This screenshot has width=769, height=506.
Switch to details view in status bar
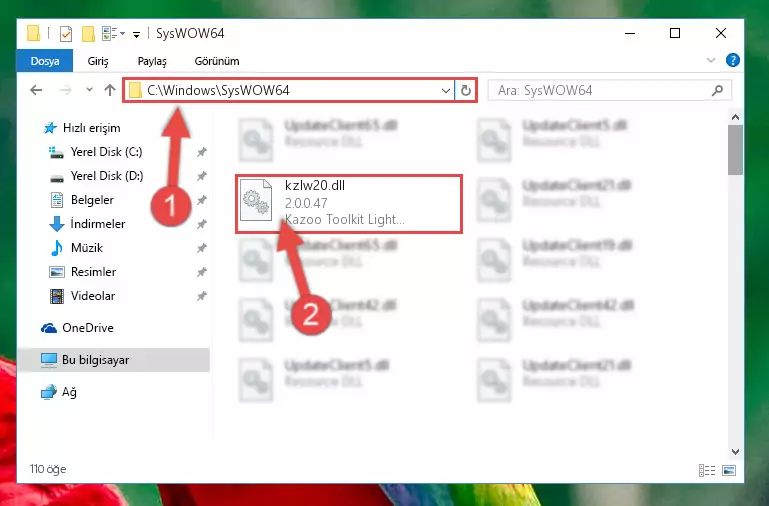point(707,471)
